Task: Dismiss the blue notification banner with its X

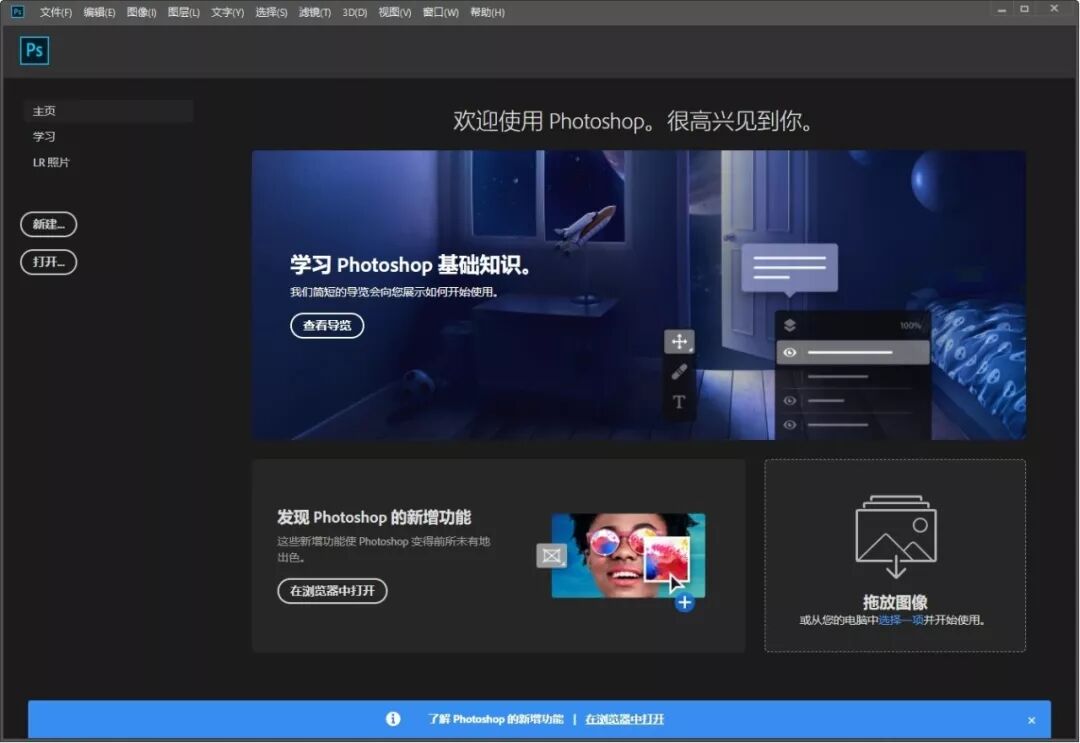Action: click(1031, 719)
